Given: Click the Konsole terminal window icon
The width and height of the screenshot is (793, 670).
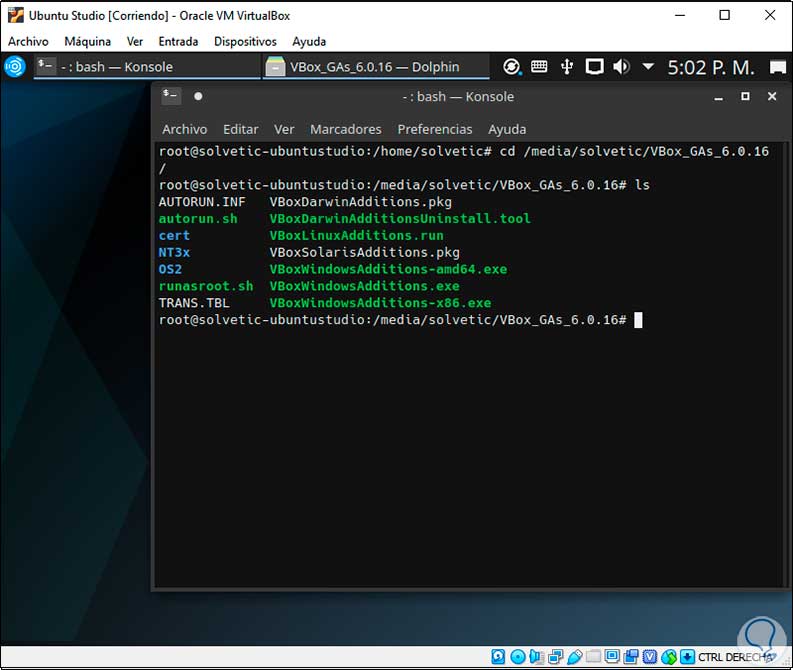Looking at the screenshot, I should tap(170, 96).
